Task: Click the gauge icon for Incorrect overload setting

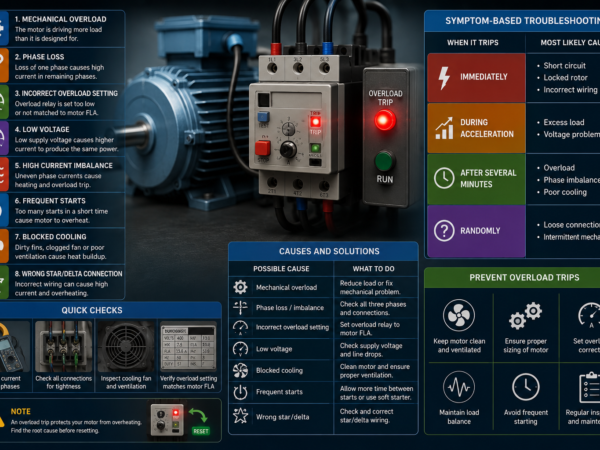Action: coord(240,328)
